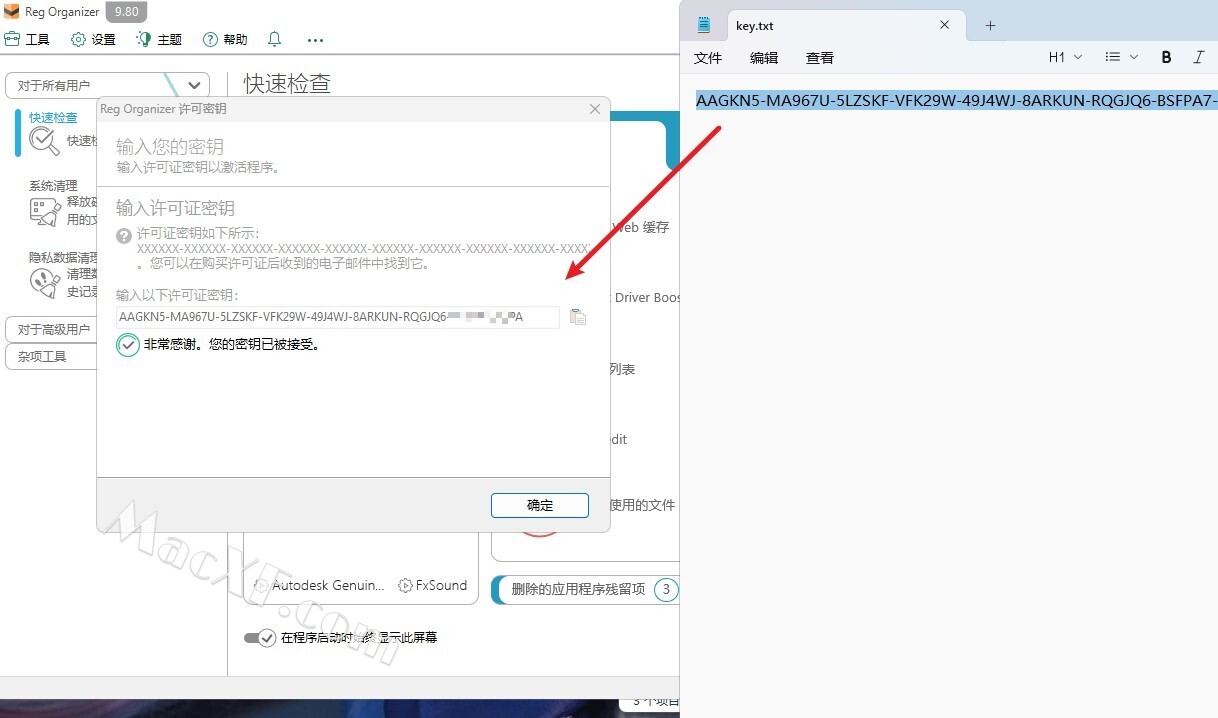The width and height of the screenshot is (1218, 718).
Task: Open the 文件 menu in Notepad
Action: point(708,58)
